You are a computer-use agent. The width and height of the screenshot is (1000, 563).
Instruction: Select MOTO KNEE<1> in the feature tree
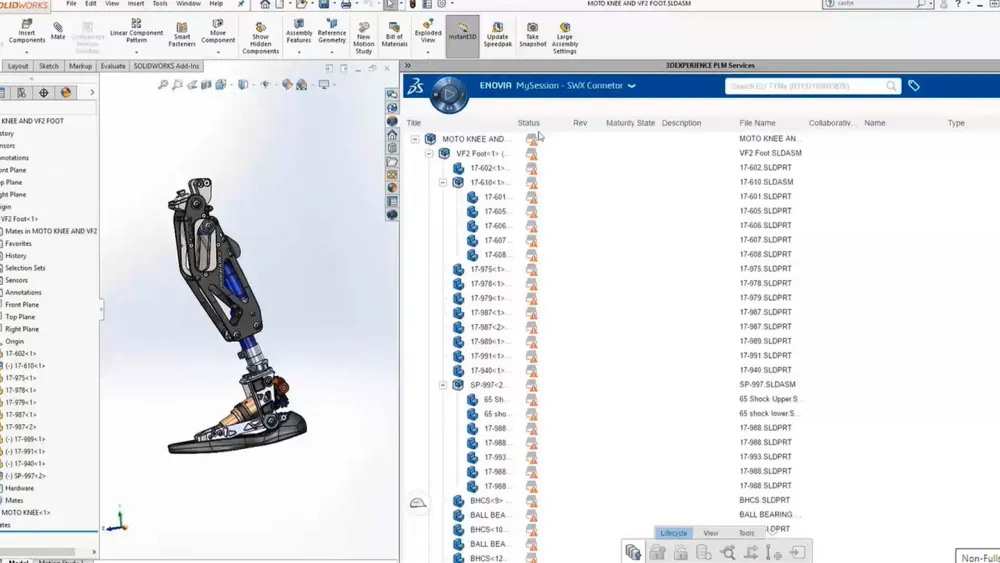(26, 513)
